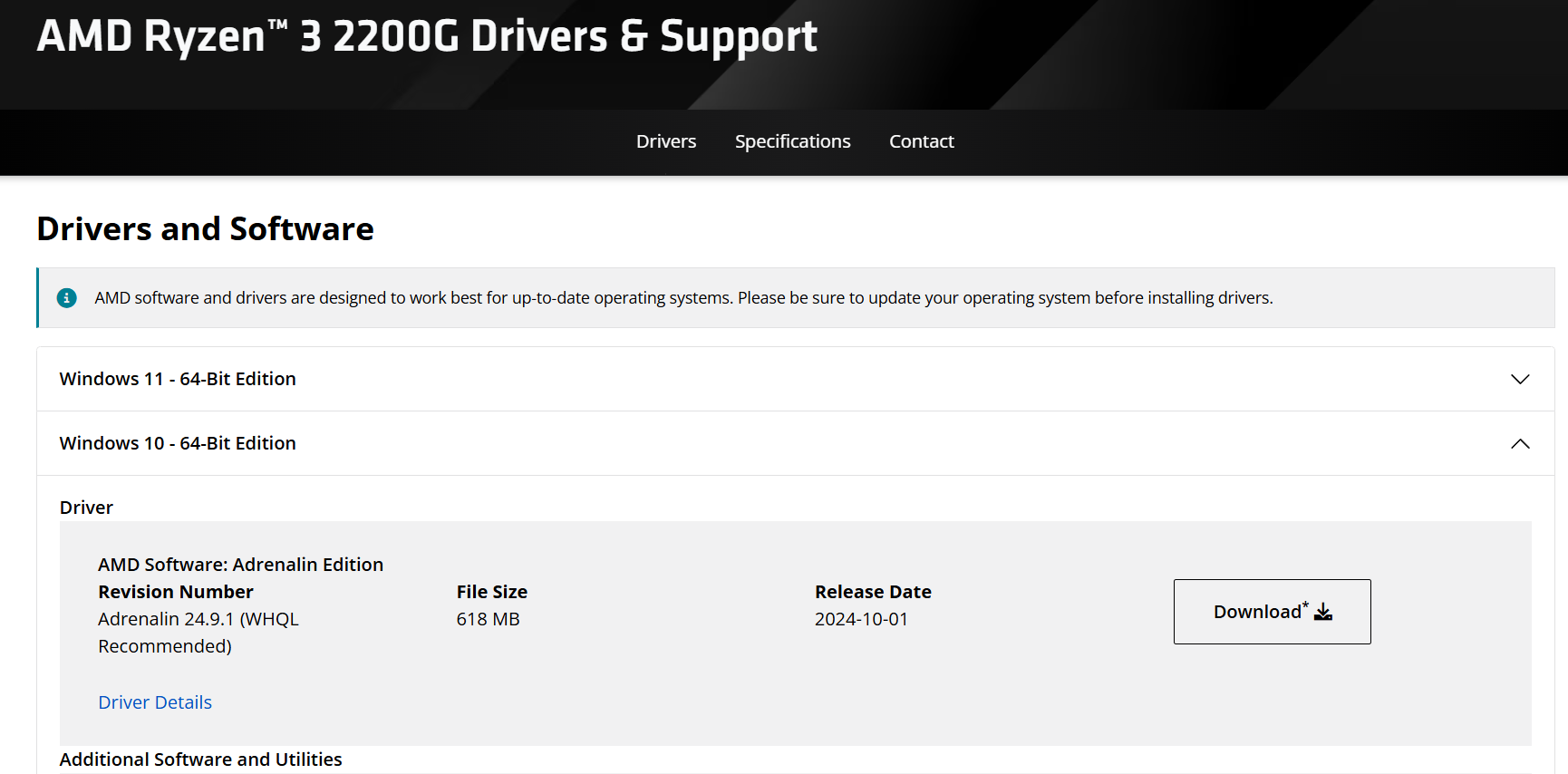Viewport: 1568px width, 774px height.
Task: Click the 618 MB file size value
Action: pos(488,619)
